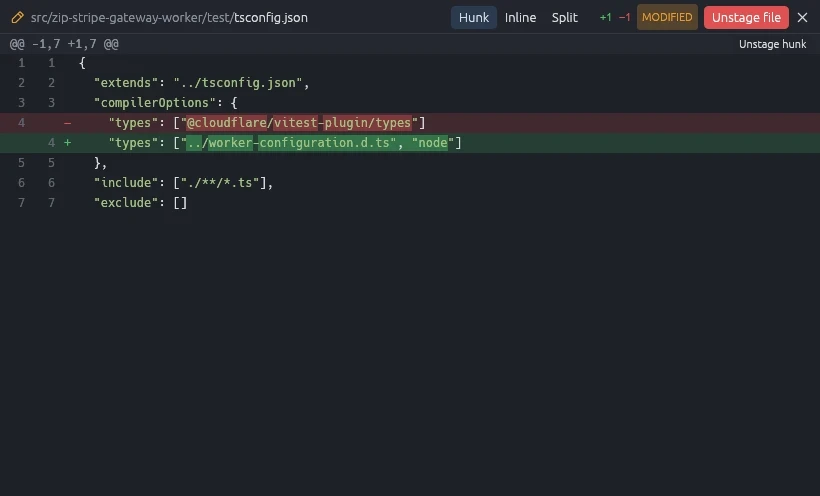This screenshot has height=496, width=820.
Task: Click the +1 additions count
Action: pos(606,17)
